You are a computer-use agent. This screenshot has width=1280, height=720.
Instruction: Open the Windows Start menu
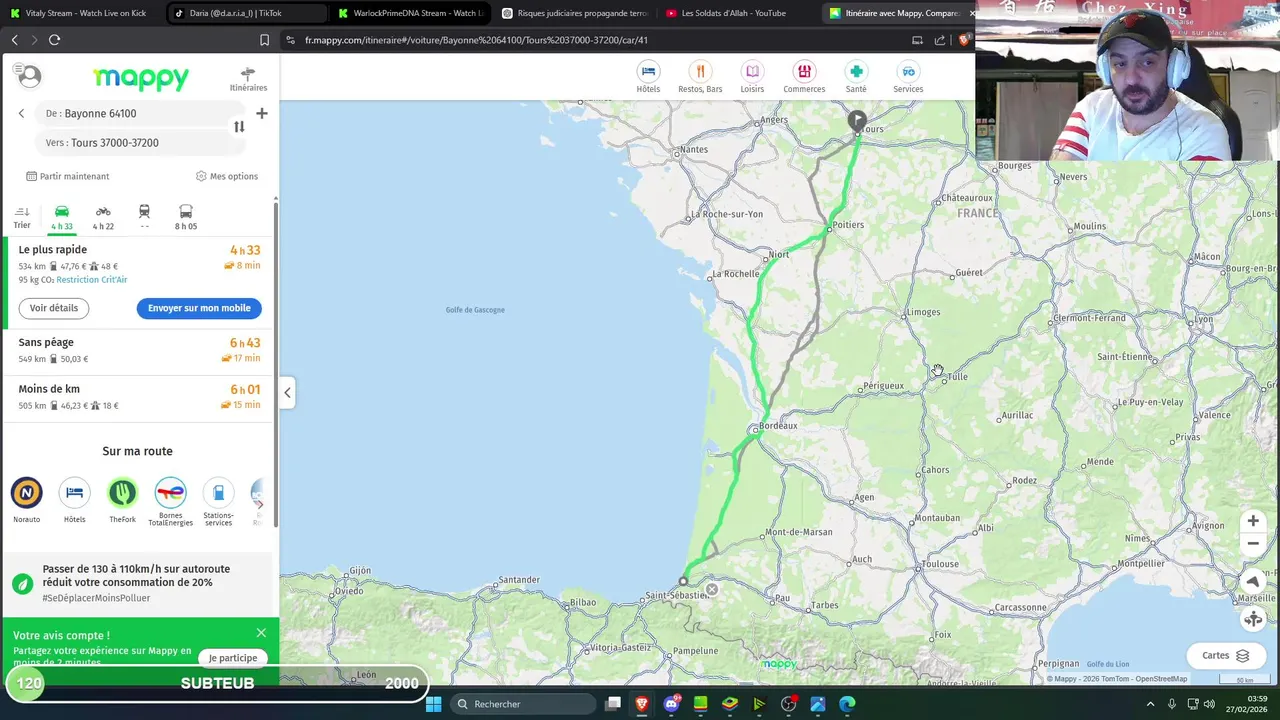[433, 704]
